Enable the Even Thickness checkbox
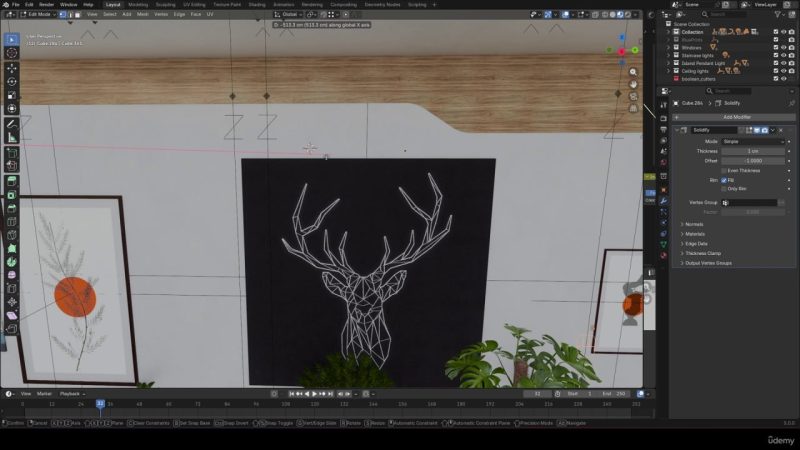The image size is (800, 450). (x=724, y=171)
